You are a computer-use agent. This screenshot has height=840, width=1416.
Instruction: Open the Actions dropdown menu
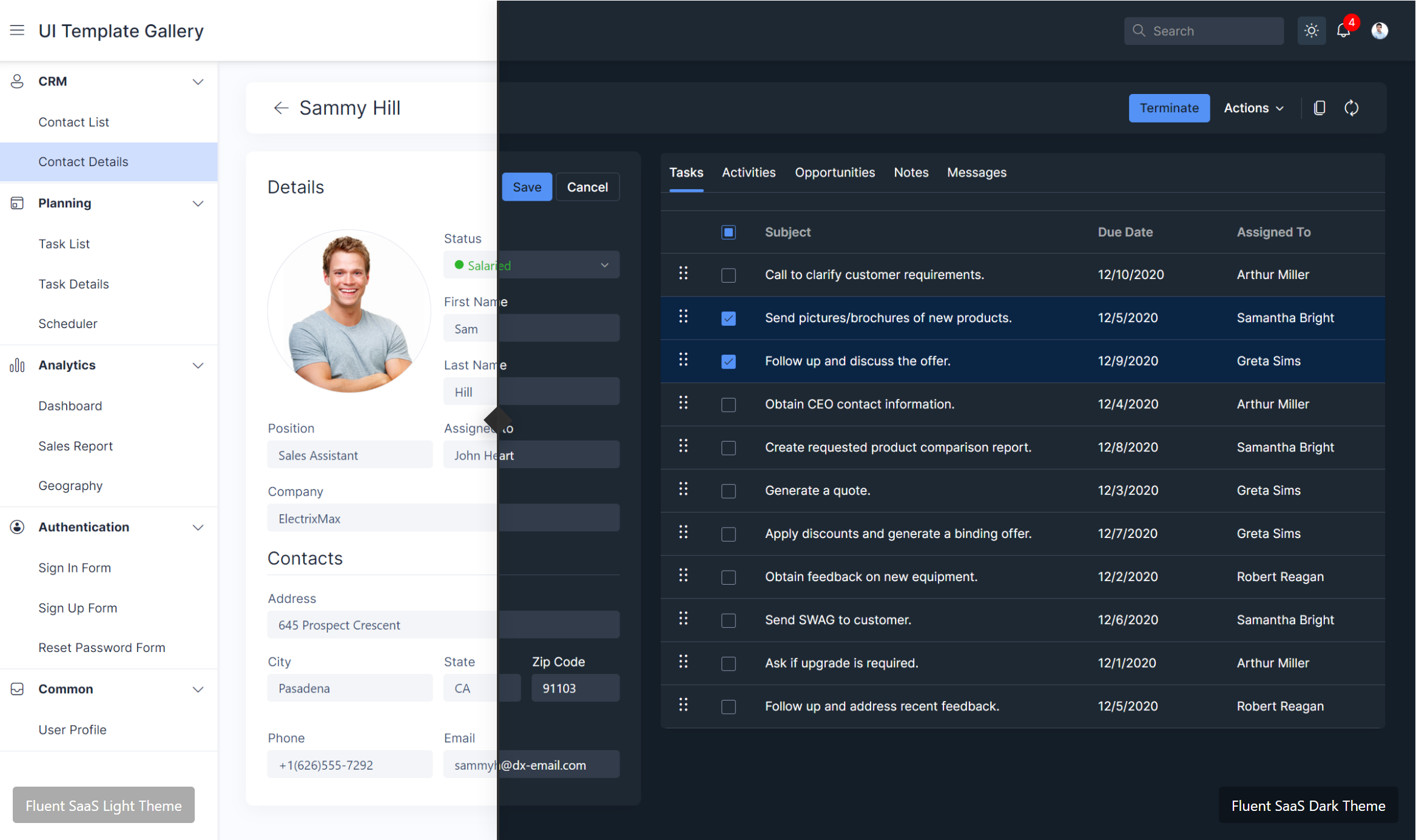pos(1253,108)
